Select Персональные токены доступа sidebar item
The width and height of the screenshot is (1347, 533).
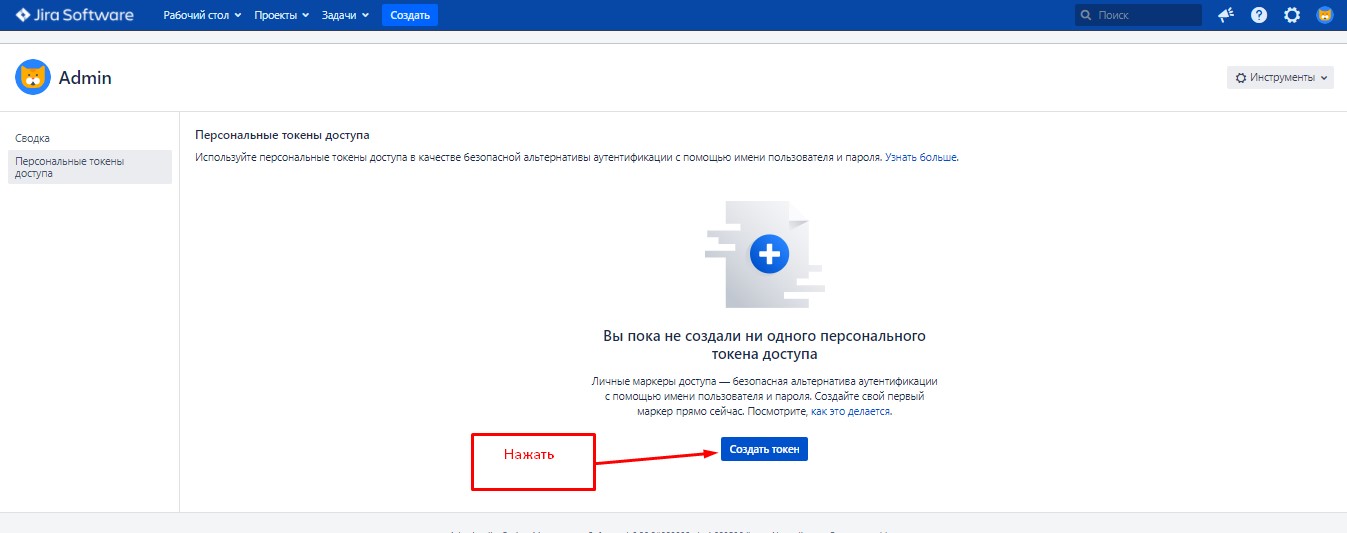[x=90, y=167]
